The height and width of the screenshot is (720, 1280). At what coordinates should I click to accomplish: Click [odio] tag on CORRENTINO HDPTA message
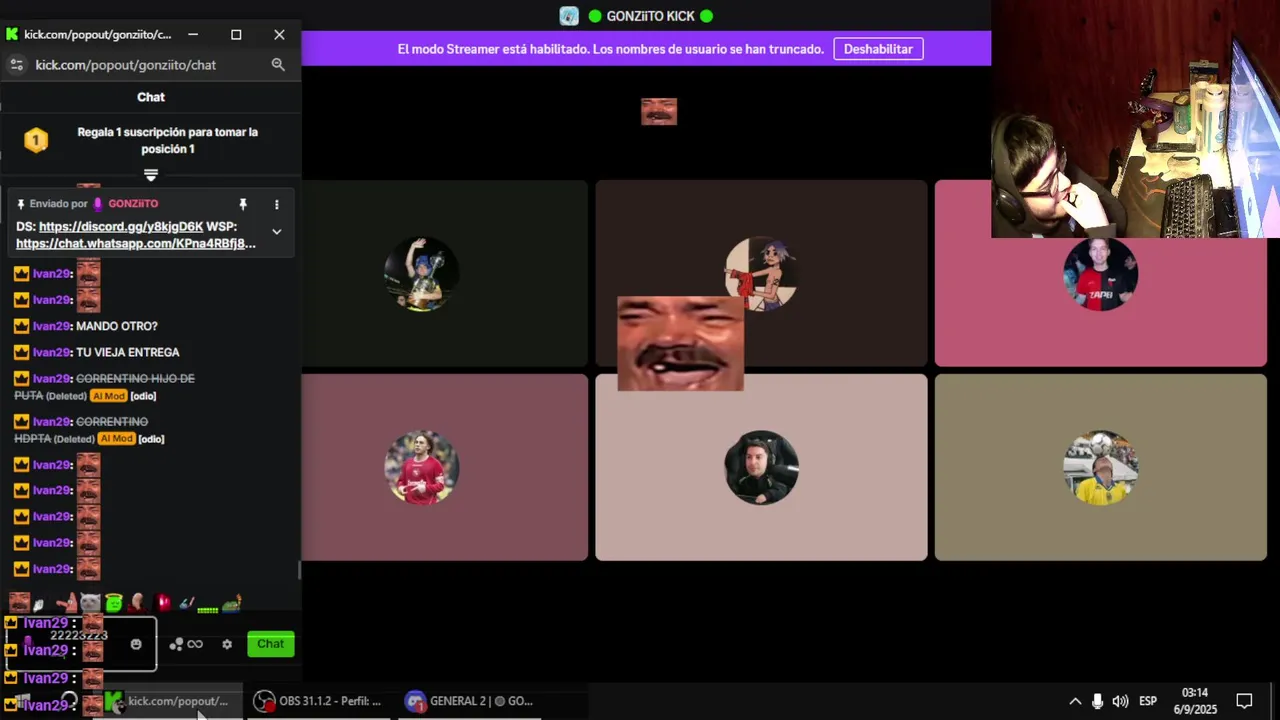point(151,439)
